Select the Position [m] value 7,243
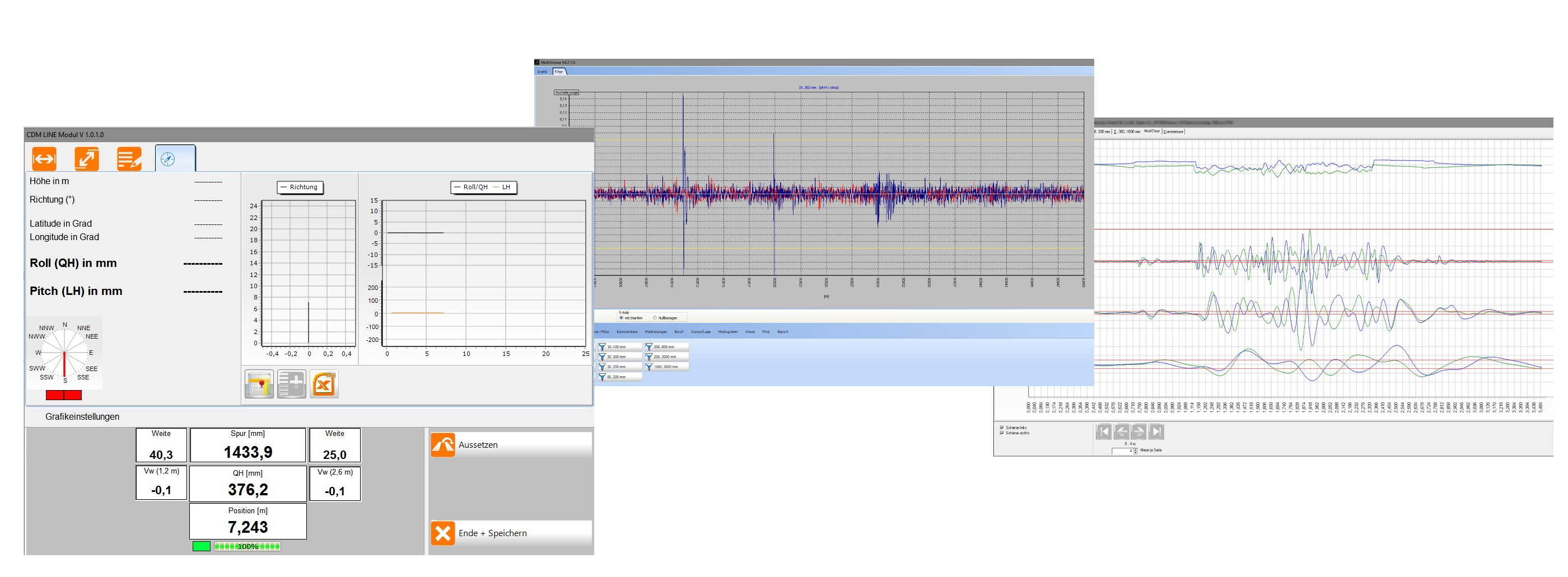 248,527
